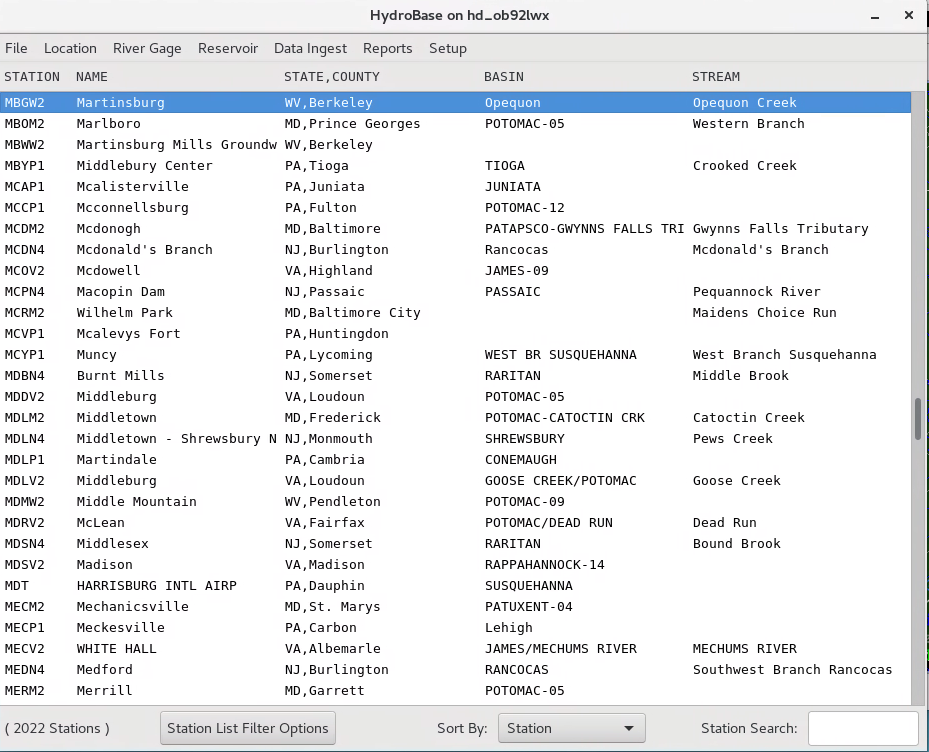Select MBYP1 Middlebury Center station

pyautogui.click(x=455, y=166)
